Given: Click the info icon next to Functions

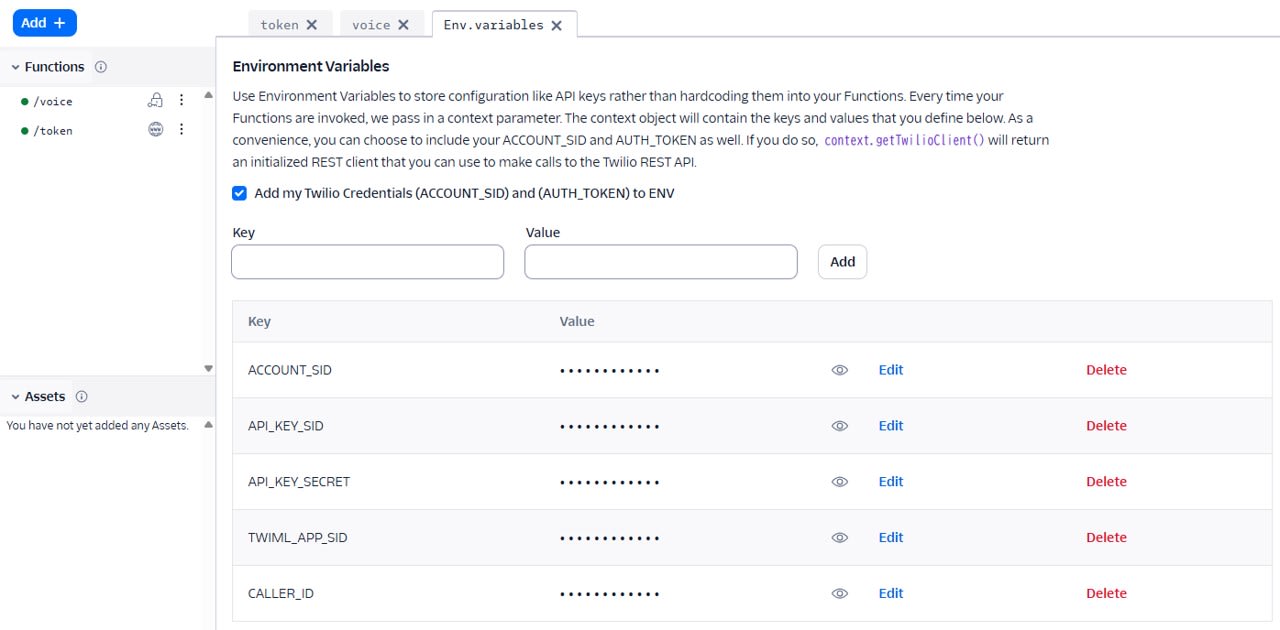Looking at the screenshot, I should pyautogui.click(x=101, y=67).
